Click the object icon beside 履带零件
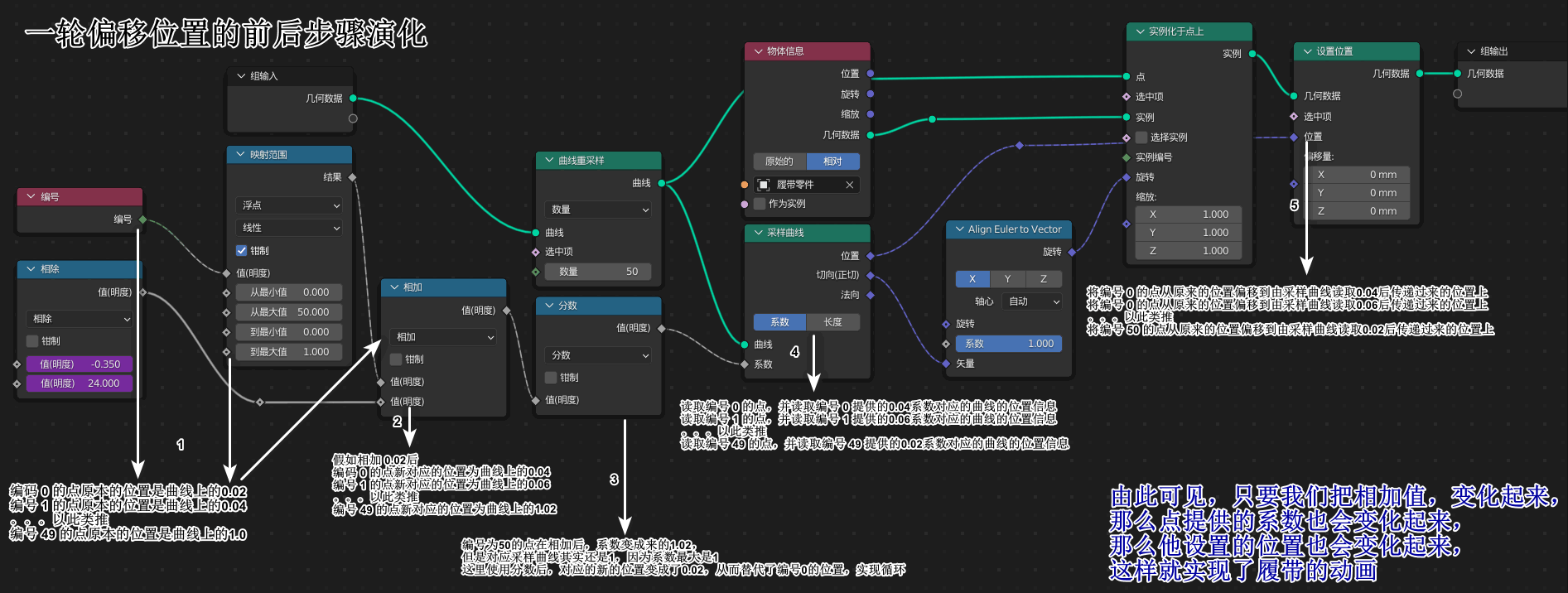Screen dimensions: 1568x593 764,185
